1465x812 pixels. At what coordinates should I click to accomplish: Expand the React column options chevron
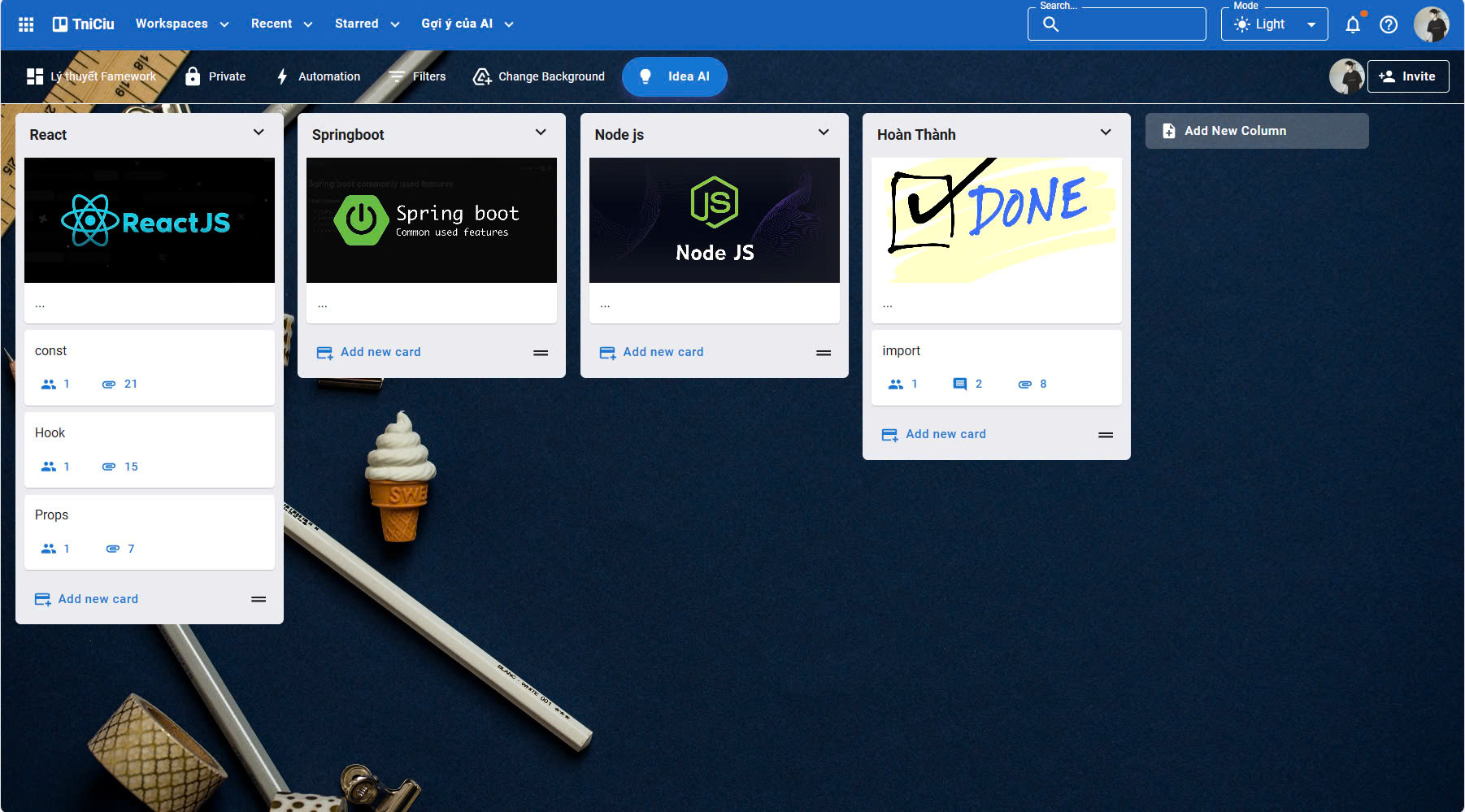click(x=259, y=132)
